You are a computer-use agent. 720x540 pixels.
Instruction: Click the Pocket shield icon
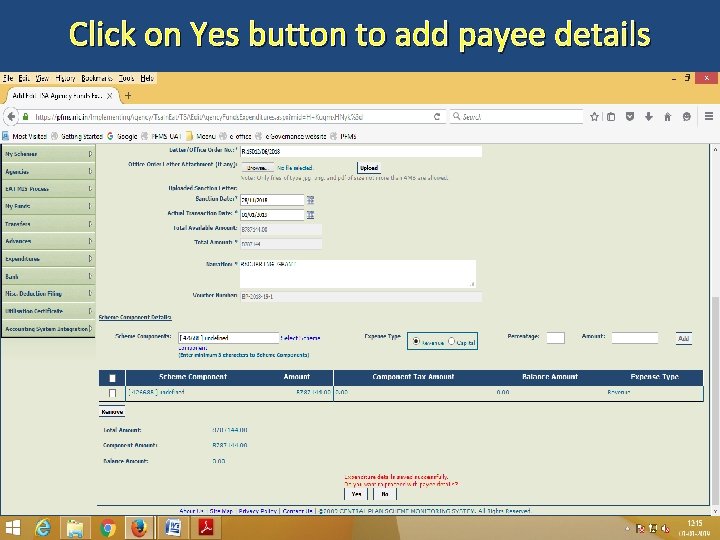(630, 117)
